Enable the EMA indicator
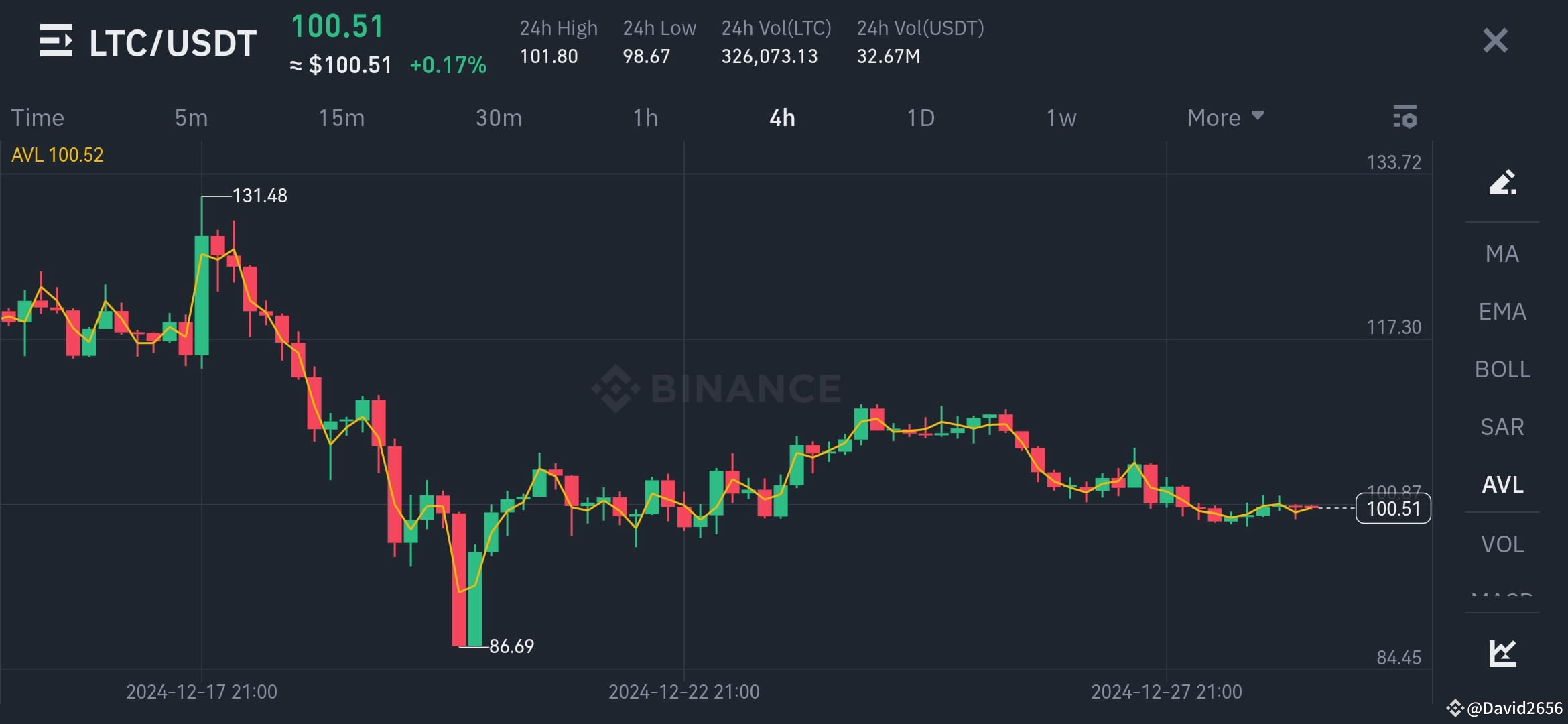1568x724 pixels. click(1502, 311)
